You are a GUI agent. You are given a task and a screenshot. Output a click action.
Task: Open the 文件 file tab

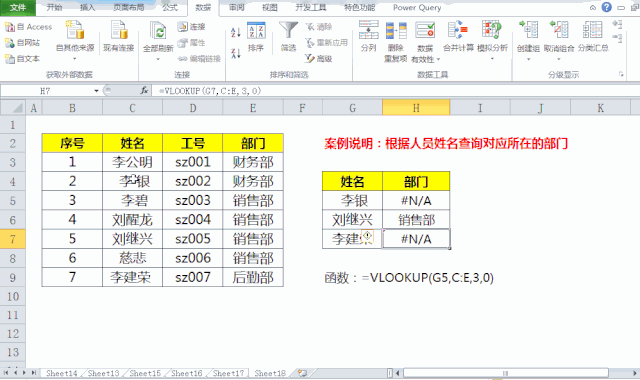pyautogui.click(x=18, y=7)
